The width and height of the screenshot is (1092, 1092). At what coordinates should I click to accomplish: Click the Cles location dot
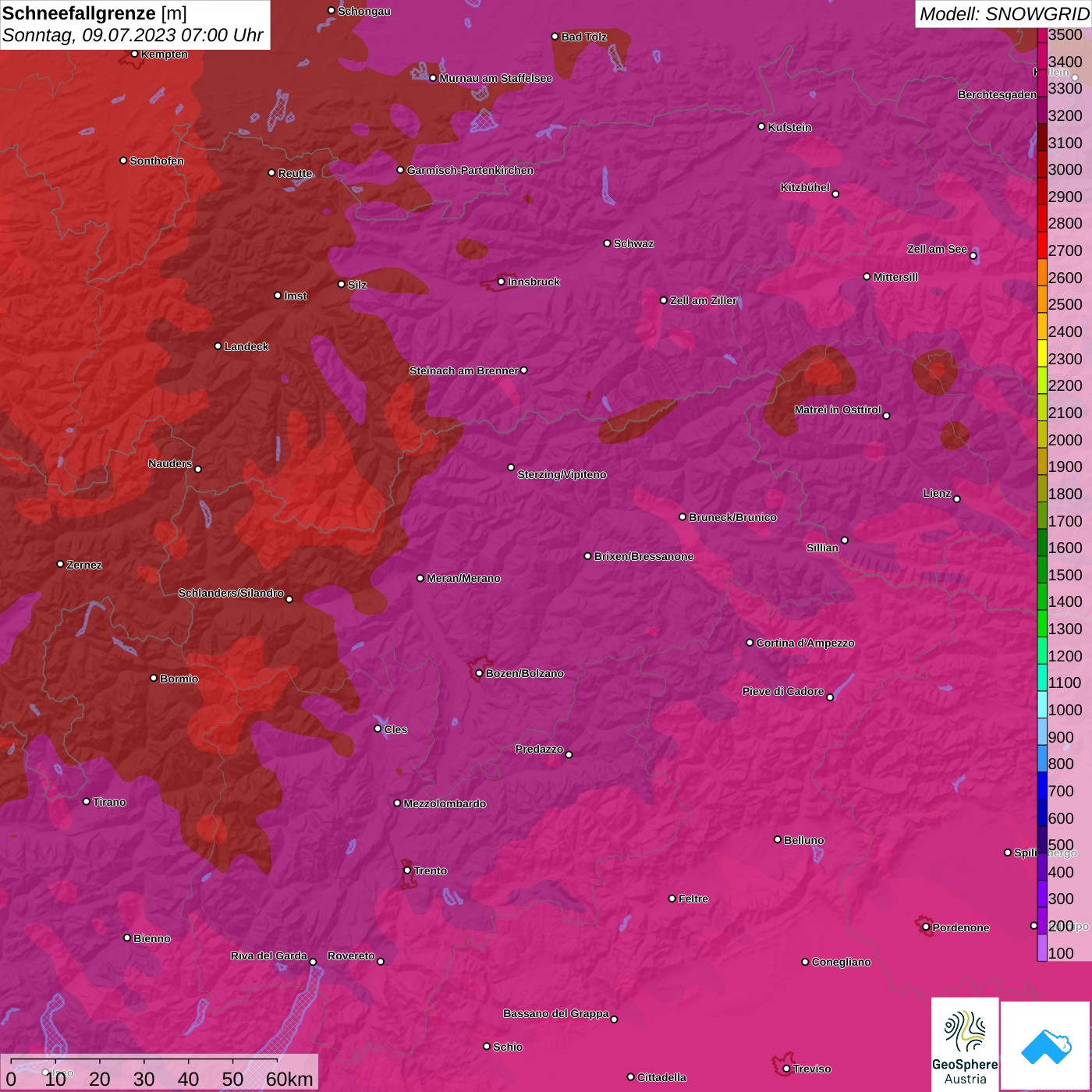[378, 729]
